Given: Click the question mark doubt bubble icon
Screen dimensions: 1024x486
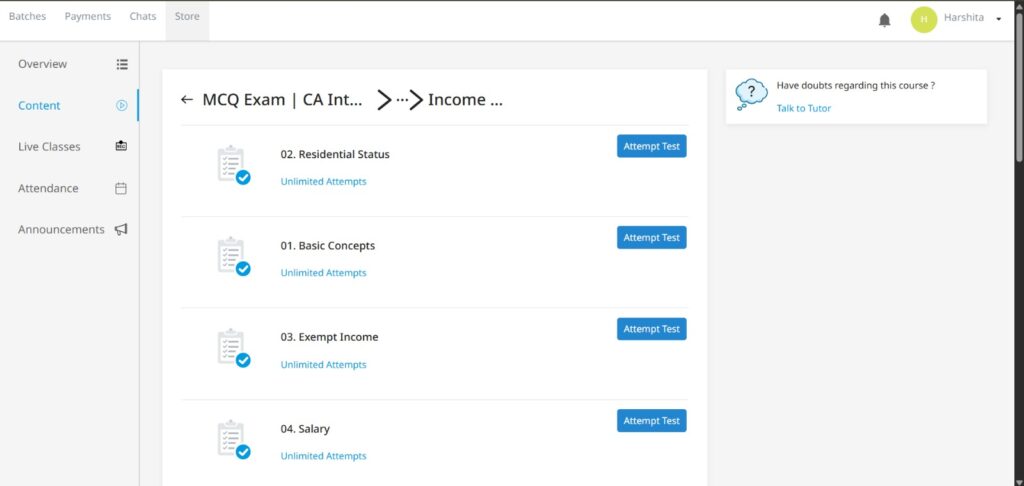Looking at the screenshot, I should point(751,95).
